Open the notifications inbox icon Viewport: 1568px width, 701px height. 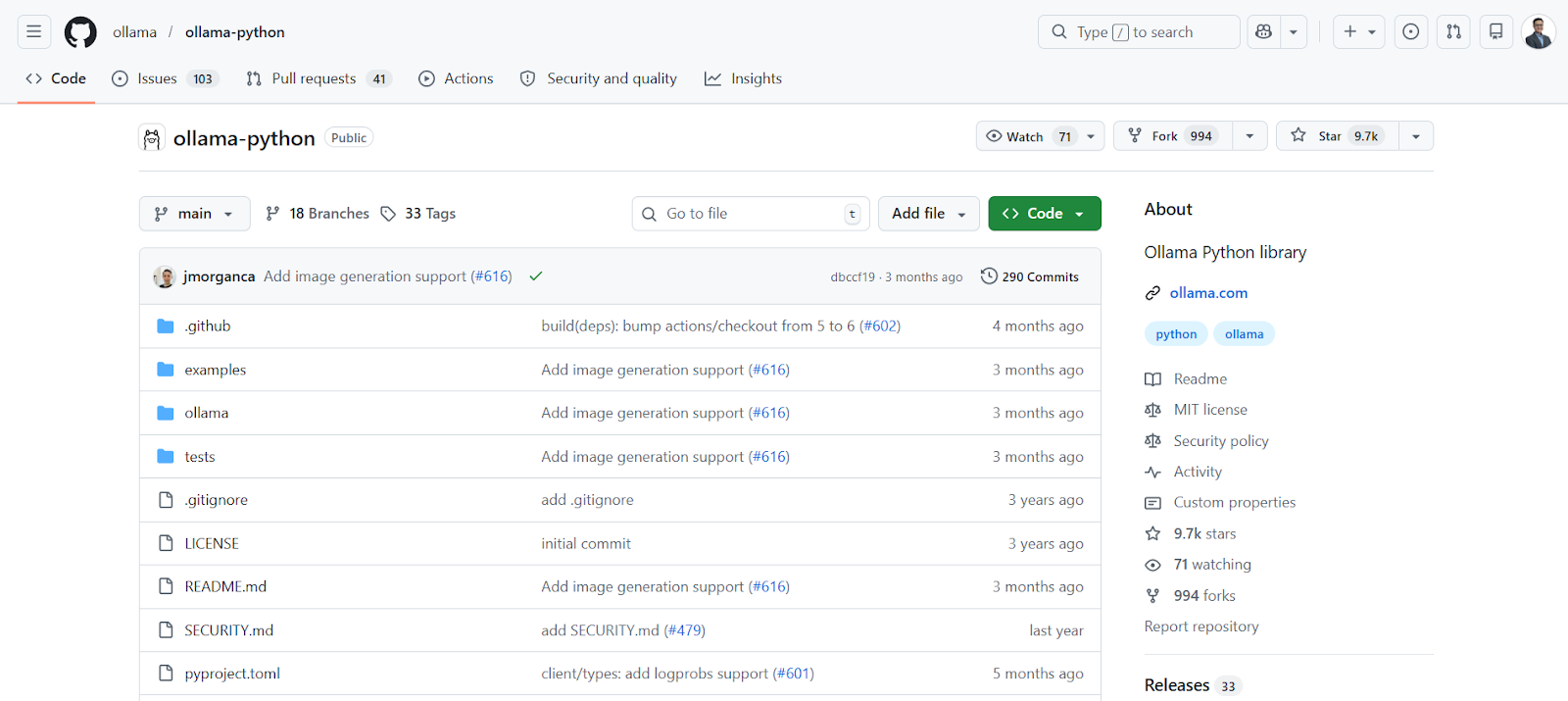1496,32
